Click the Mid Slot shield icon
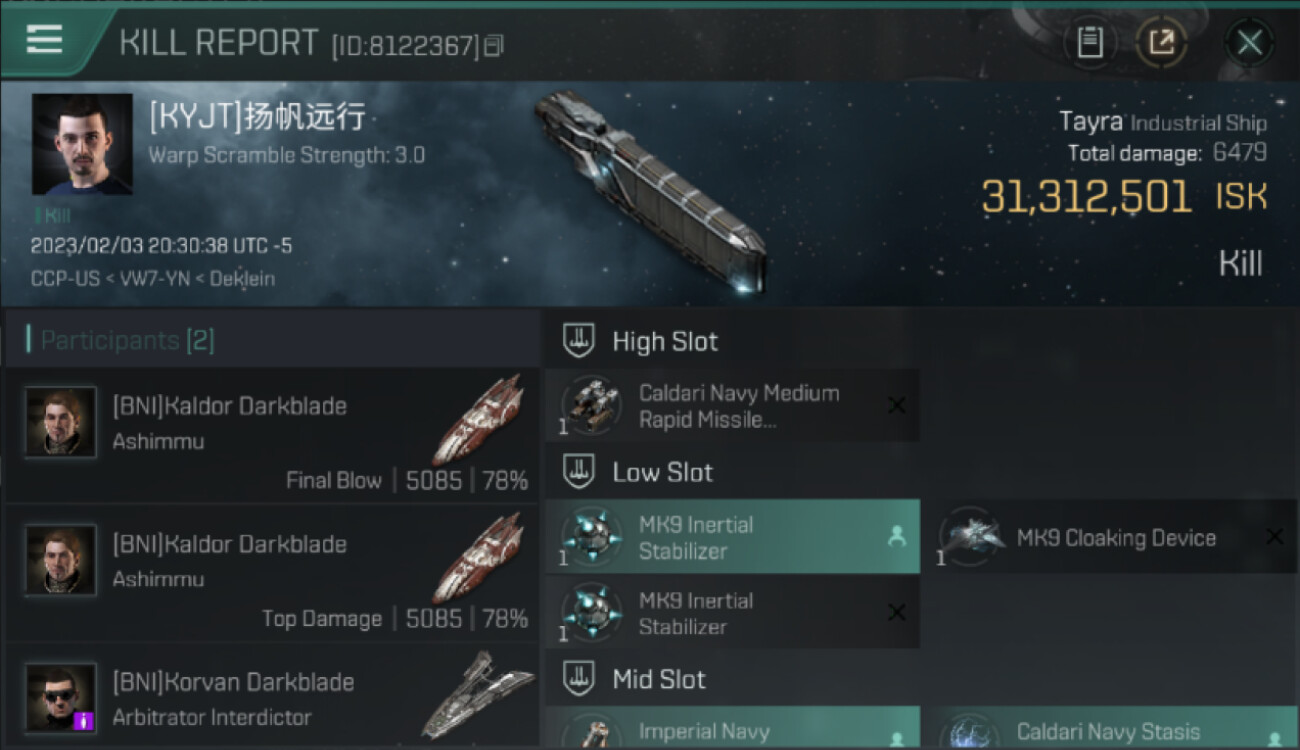The width and height of the screenshot is (1300, 750). coord(578,679)
